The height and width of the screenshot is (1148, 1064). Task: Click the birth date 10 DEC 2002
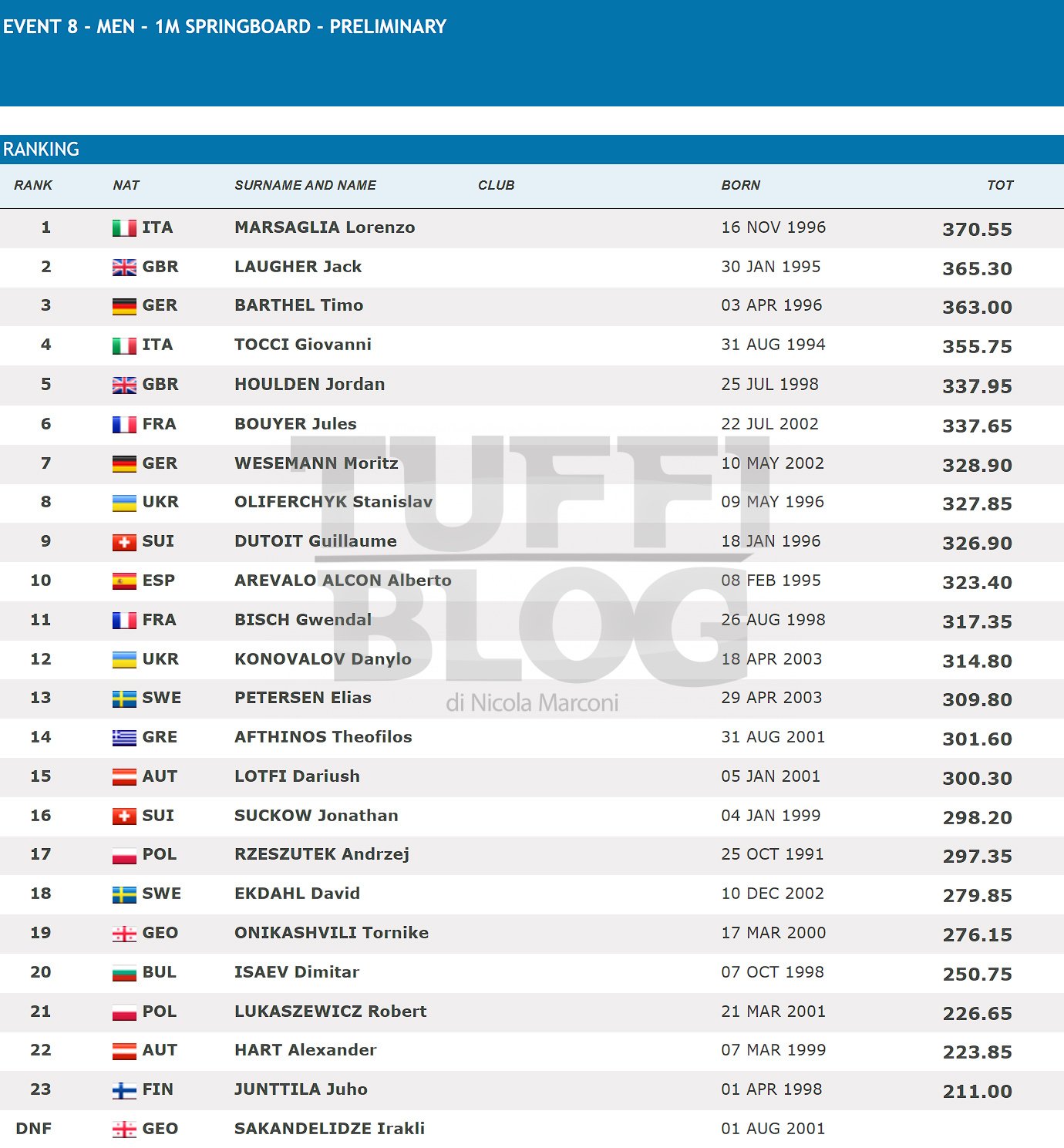click(x=773, y=894)
